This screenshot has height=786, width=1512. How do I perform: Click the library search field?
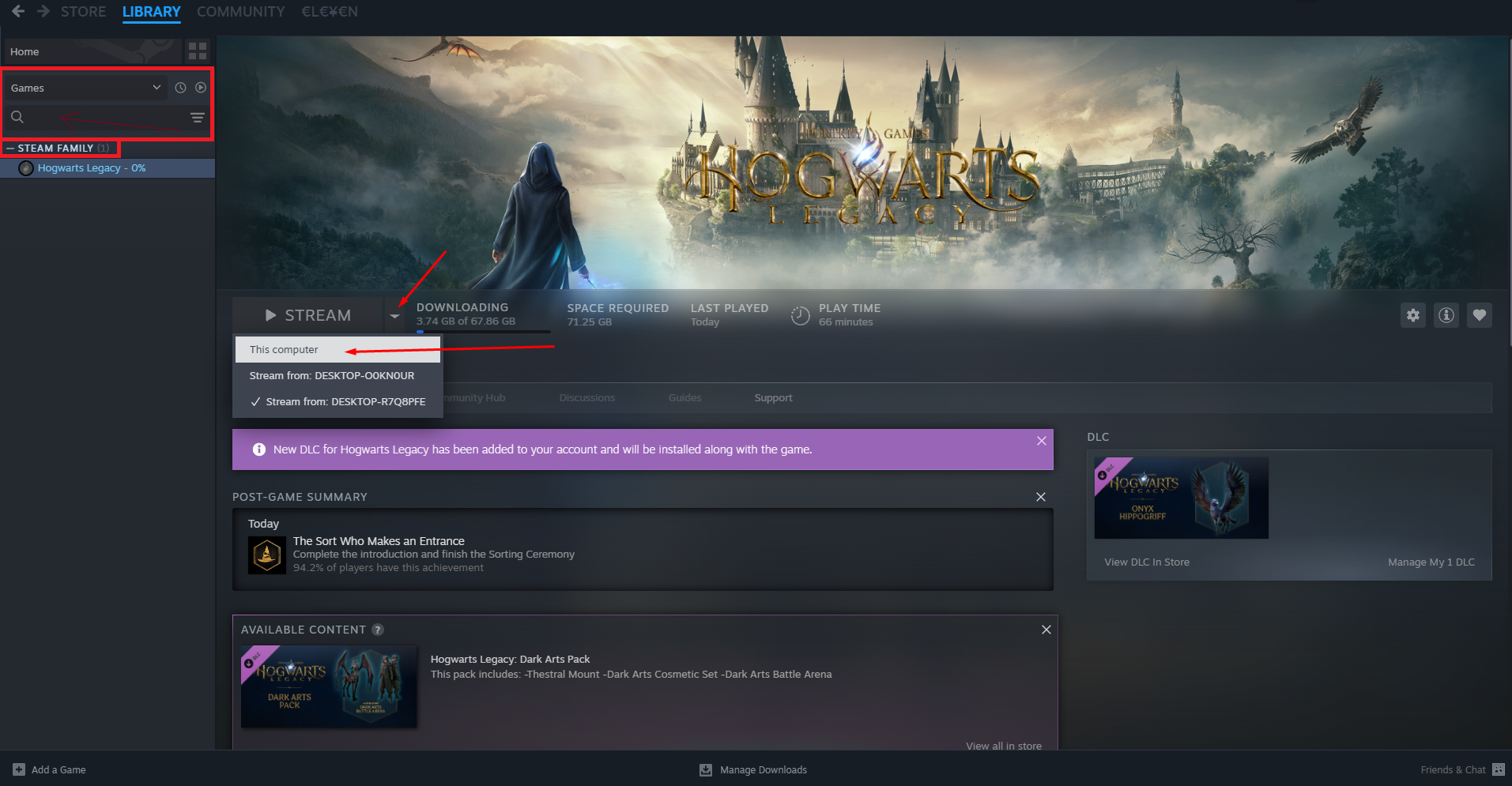pyautogui.click(x=95, y=117)
